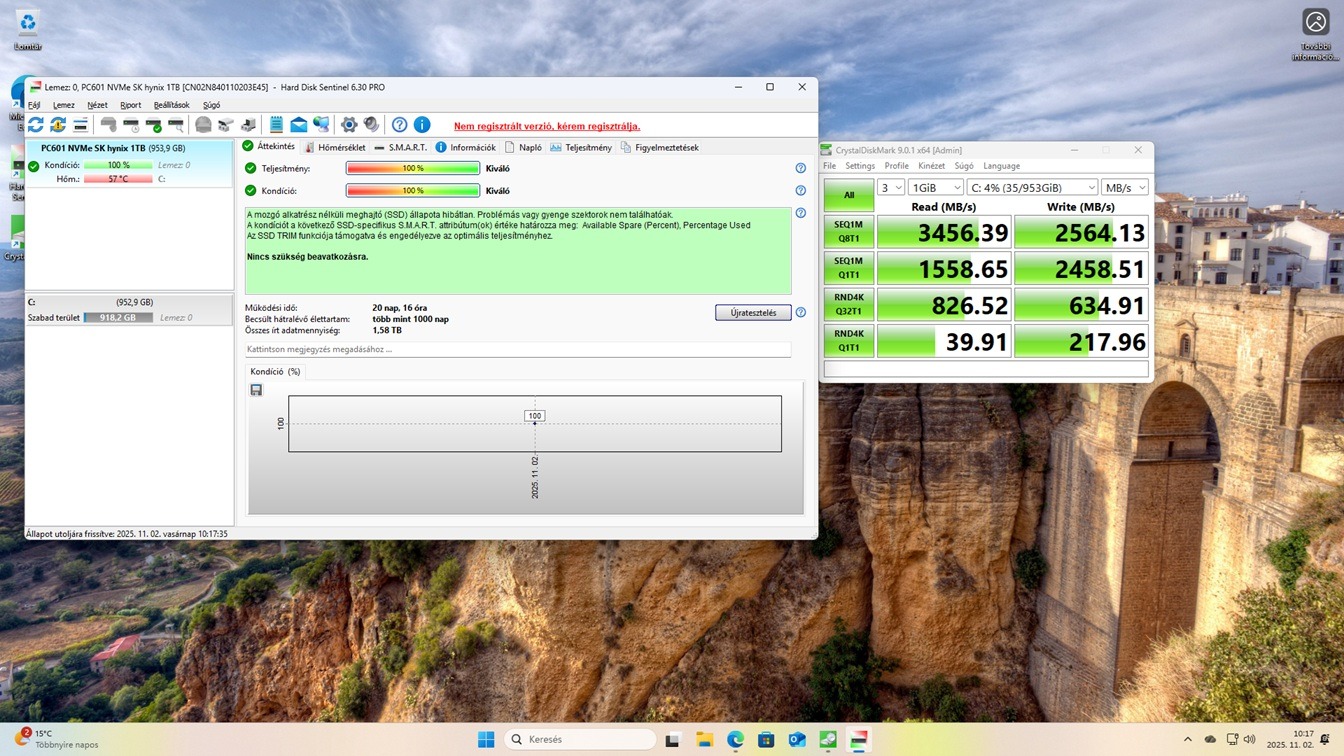Switch to the Információk tab
Viewport: 1344px width, 756px height.
pos(465,147)
